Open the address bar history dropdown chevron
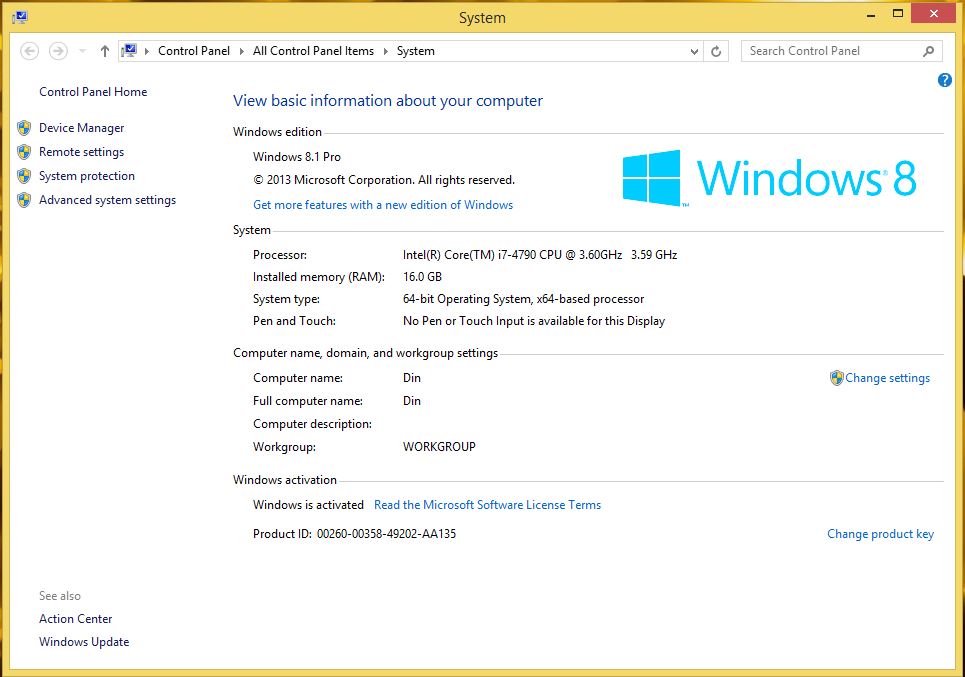Viewport: 965px width, 677px height. tap(694, 51)
